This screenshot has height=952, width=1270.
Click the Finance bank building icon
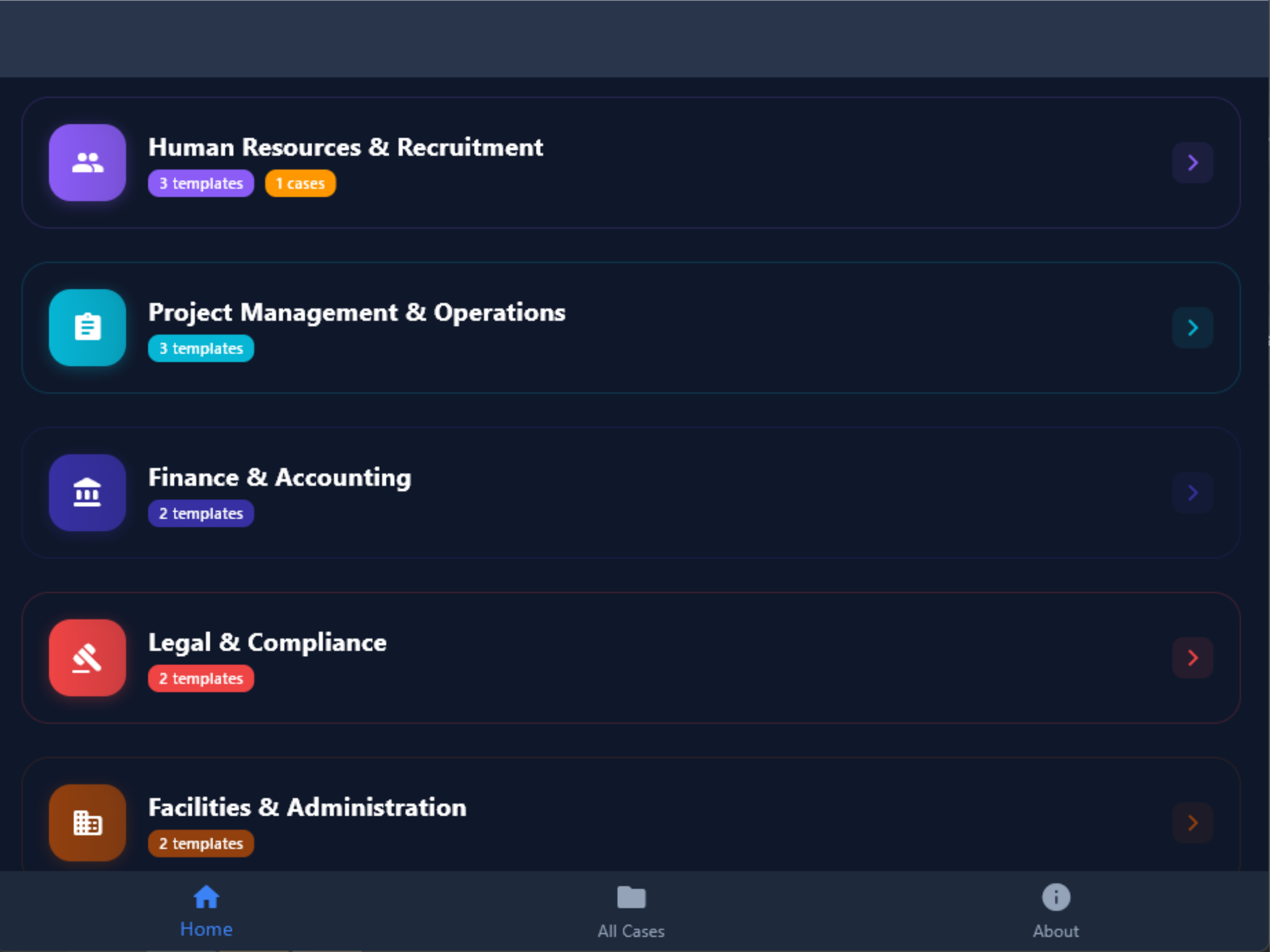click(87, 492)
